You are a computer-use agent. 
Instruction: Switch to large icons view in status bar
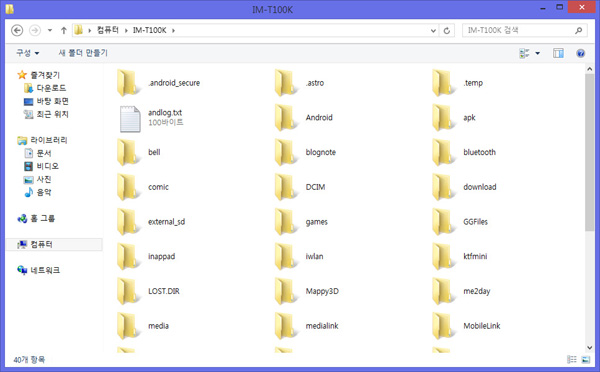(585, 359)
